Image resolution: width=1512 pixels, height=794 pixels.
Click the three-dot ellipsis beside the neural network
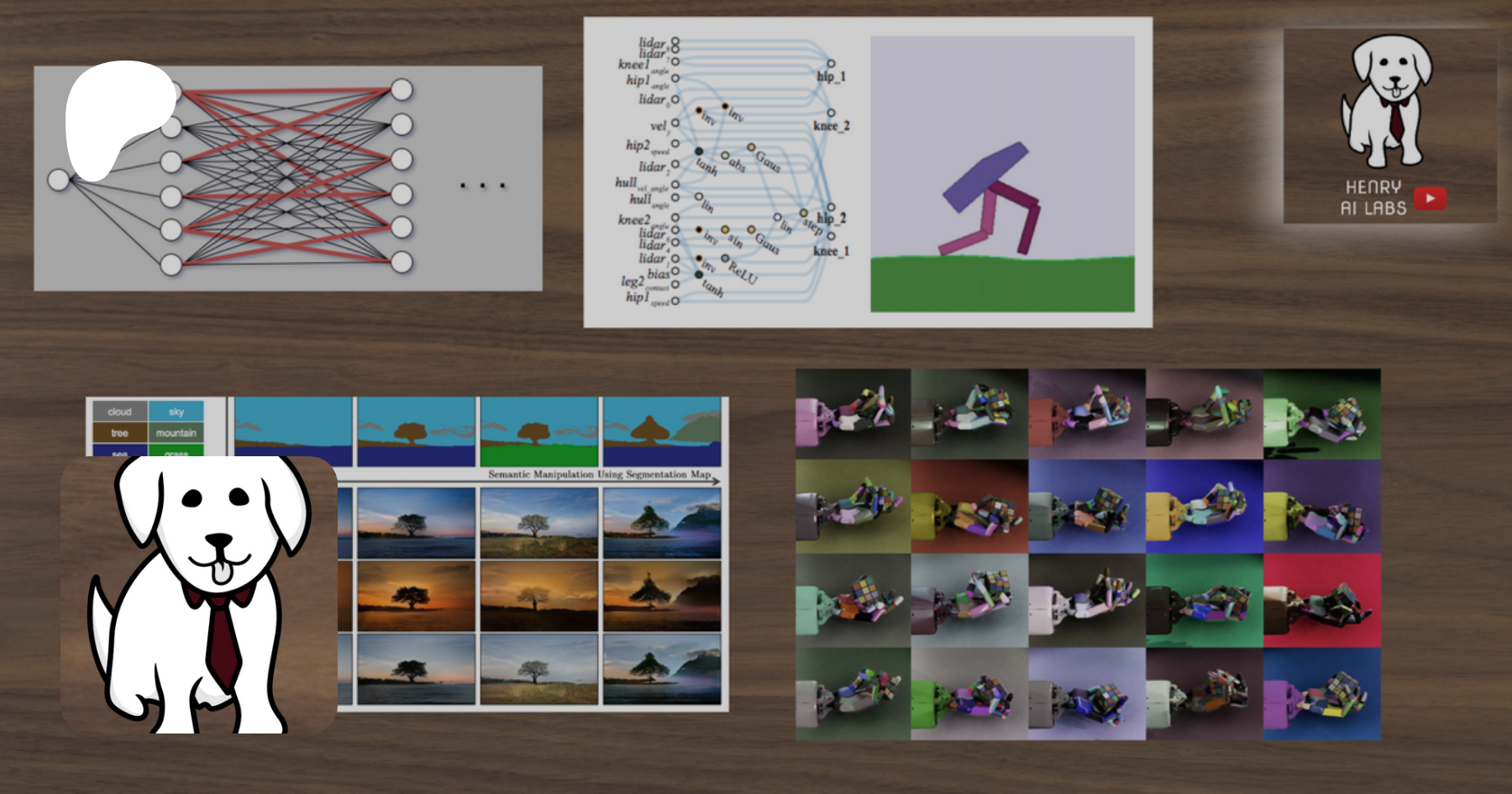(482, 185)
